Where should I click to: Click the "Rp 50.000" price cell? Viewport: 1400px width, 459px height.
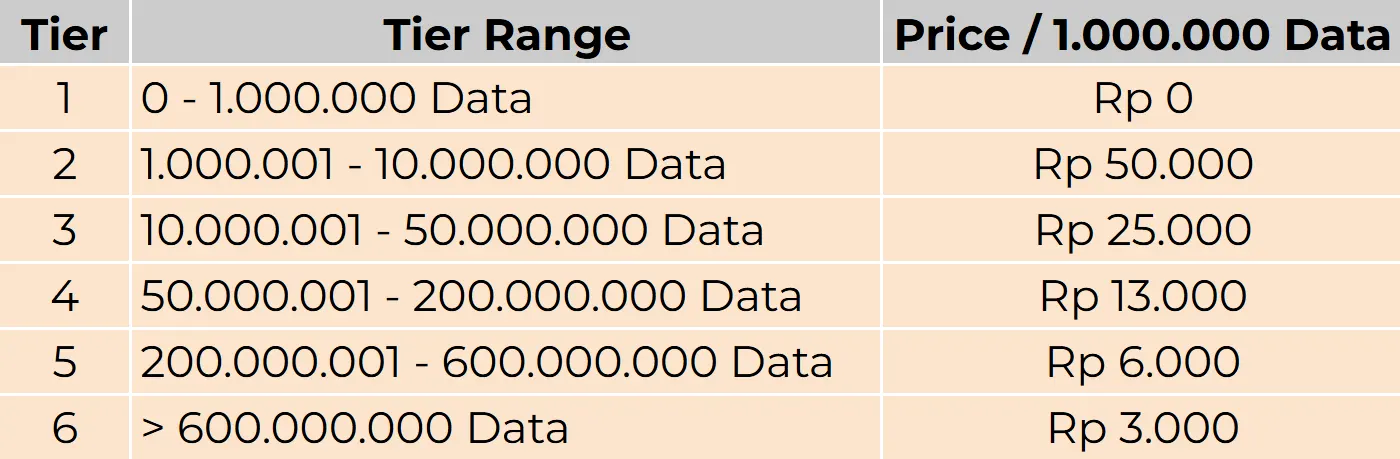pos(1143,164)
